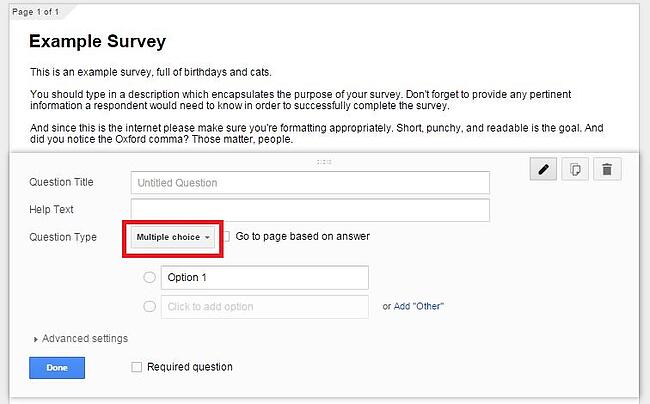Click the Question Title input field
Screen dimensions: 650x404
tap(309, 183)
